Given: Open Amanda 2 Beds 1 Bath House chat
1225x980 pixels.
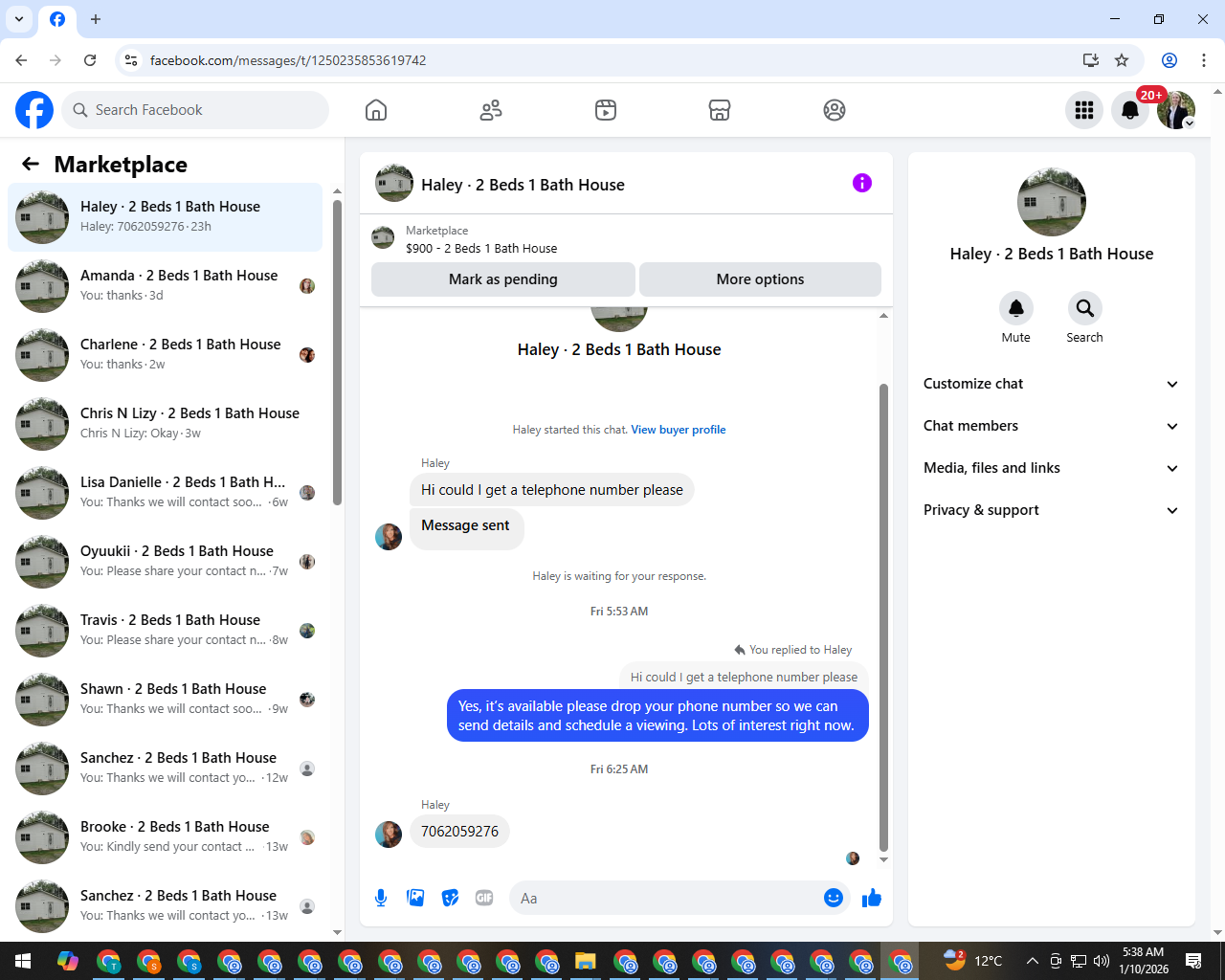Looking at the screenshot, I should tap(165, 286).
